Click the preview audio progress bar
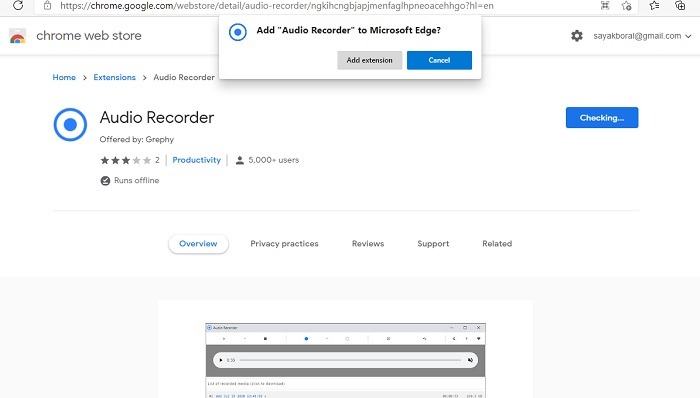Screen dimensions: 700x398 350,360
